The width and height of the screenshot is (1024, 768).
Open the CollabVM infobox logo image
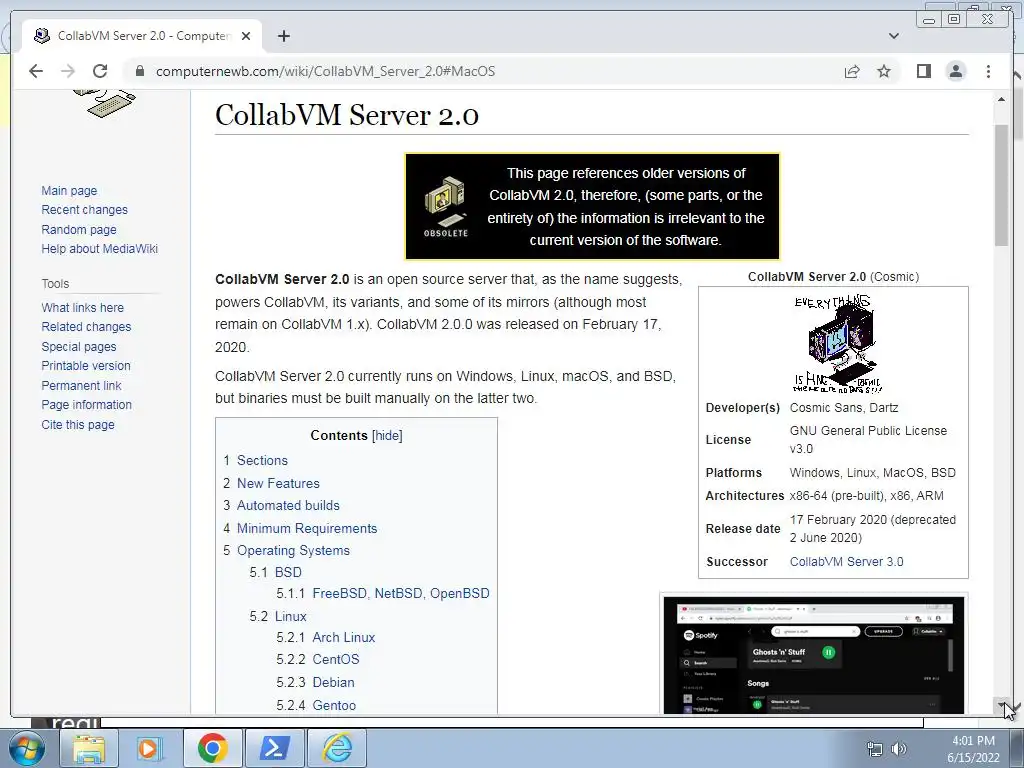838,344
